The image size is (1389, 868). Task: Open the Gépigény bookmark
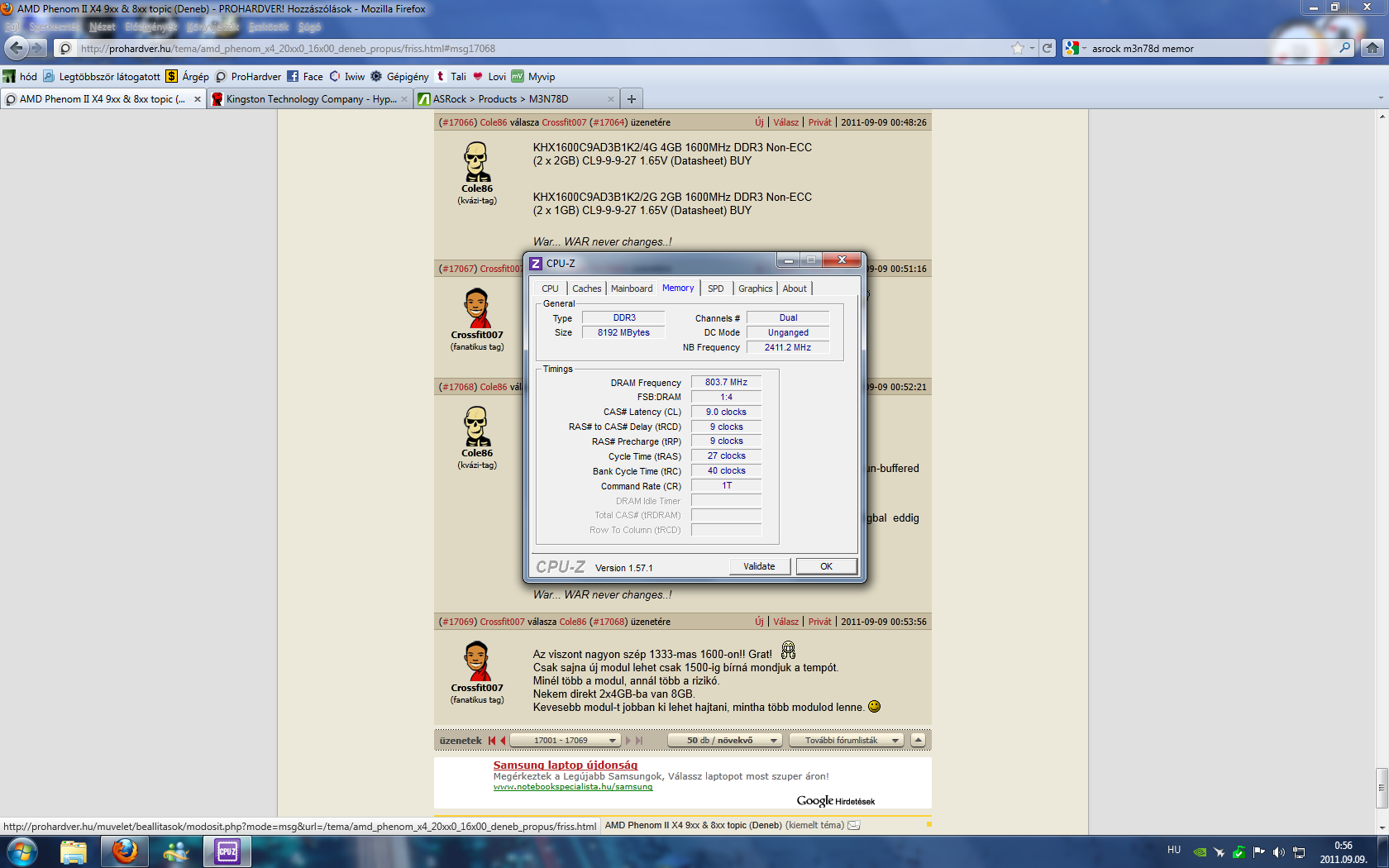coord(399,76)
